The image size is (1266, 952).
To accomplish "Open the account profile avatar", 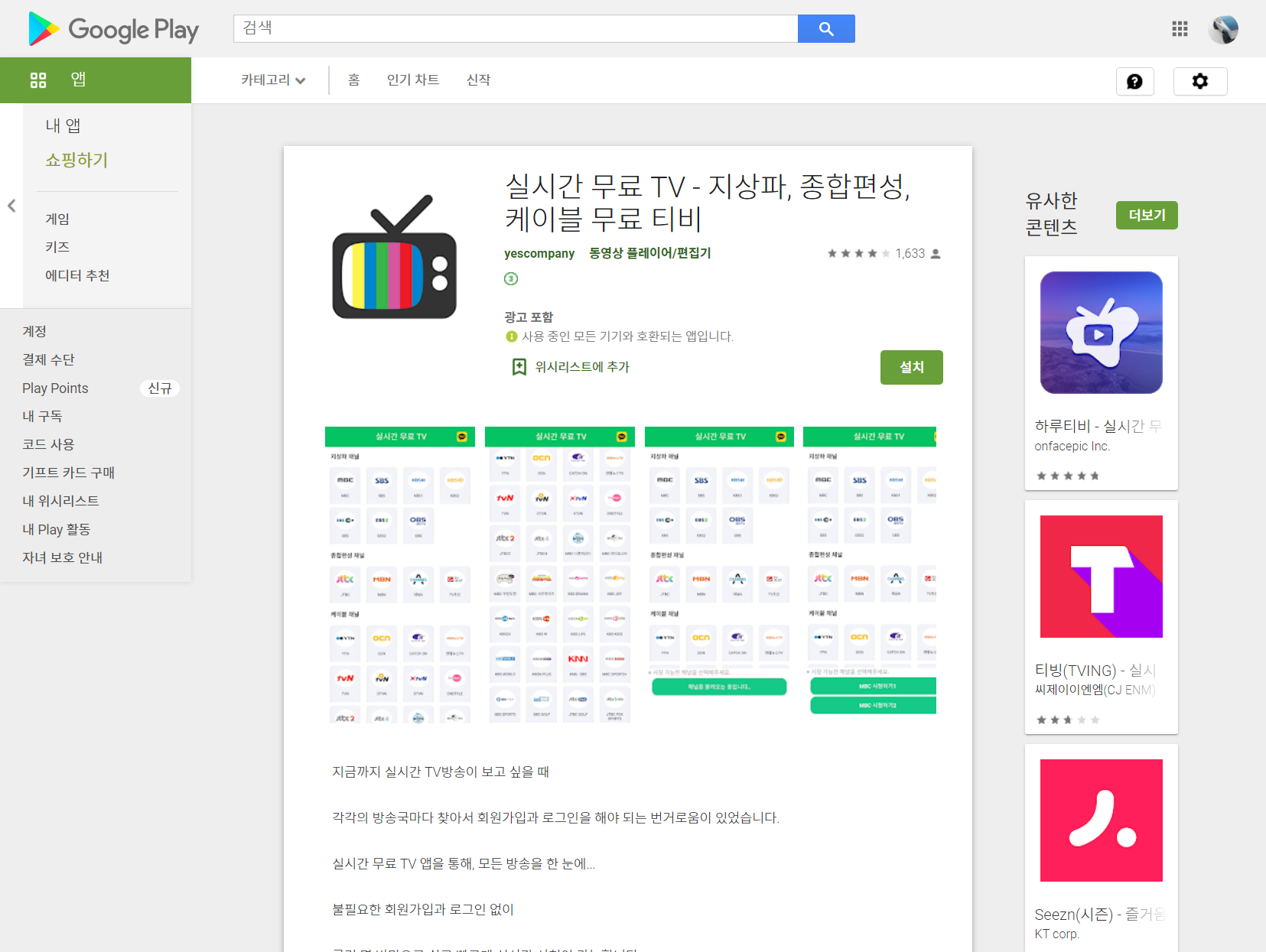I will [x=1223, y=29].
